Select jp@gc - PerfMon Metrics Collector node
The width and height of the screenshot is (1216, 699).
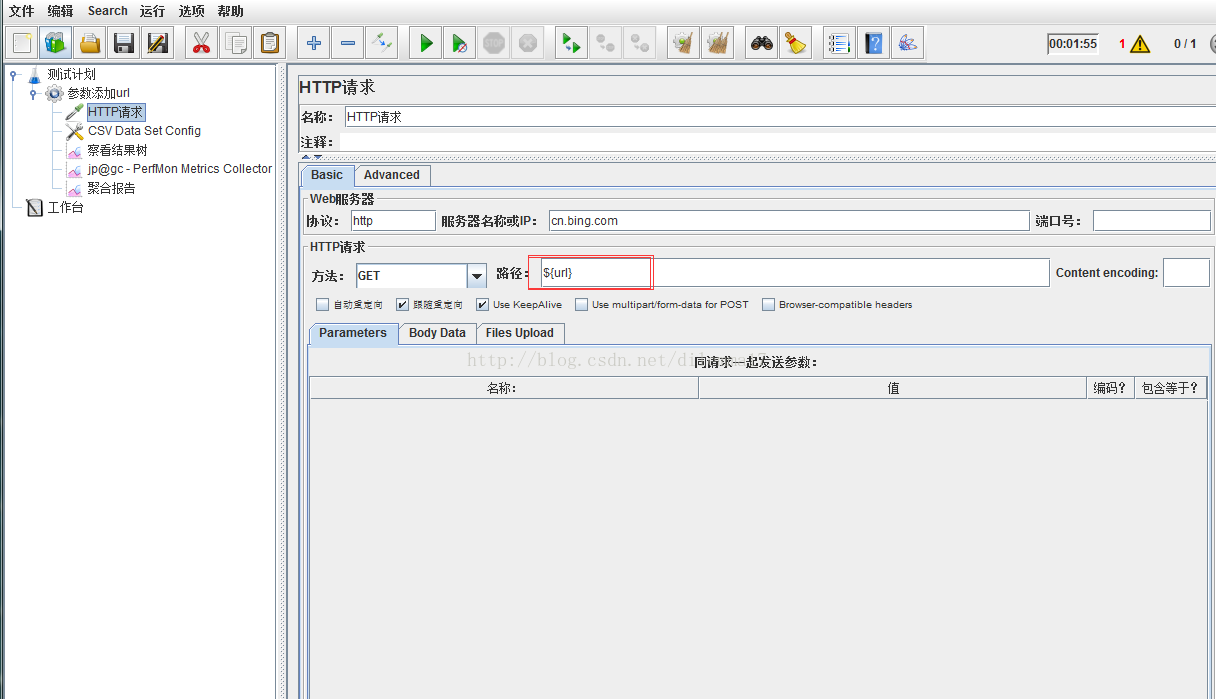(x=179, y=169)
